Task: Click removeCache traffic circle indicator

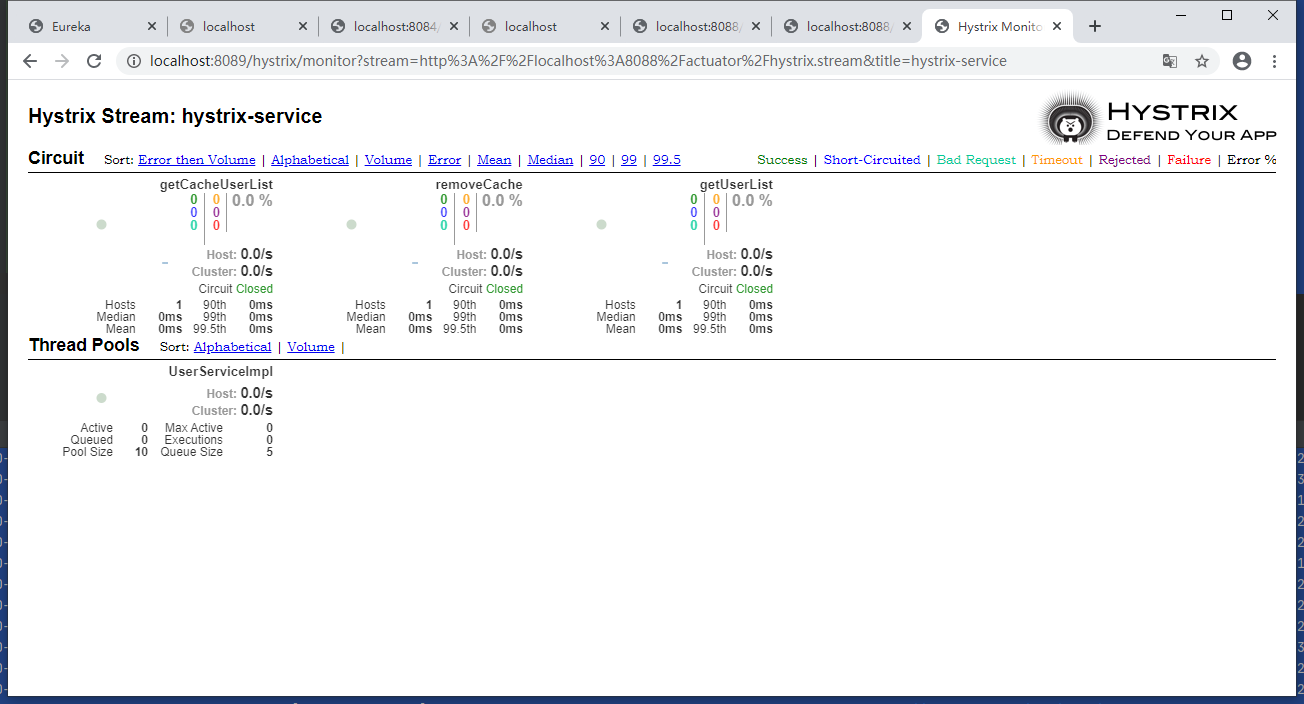Action: tap(351, 225)
